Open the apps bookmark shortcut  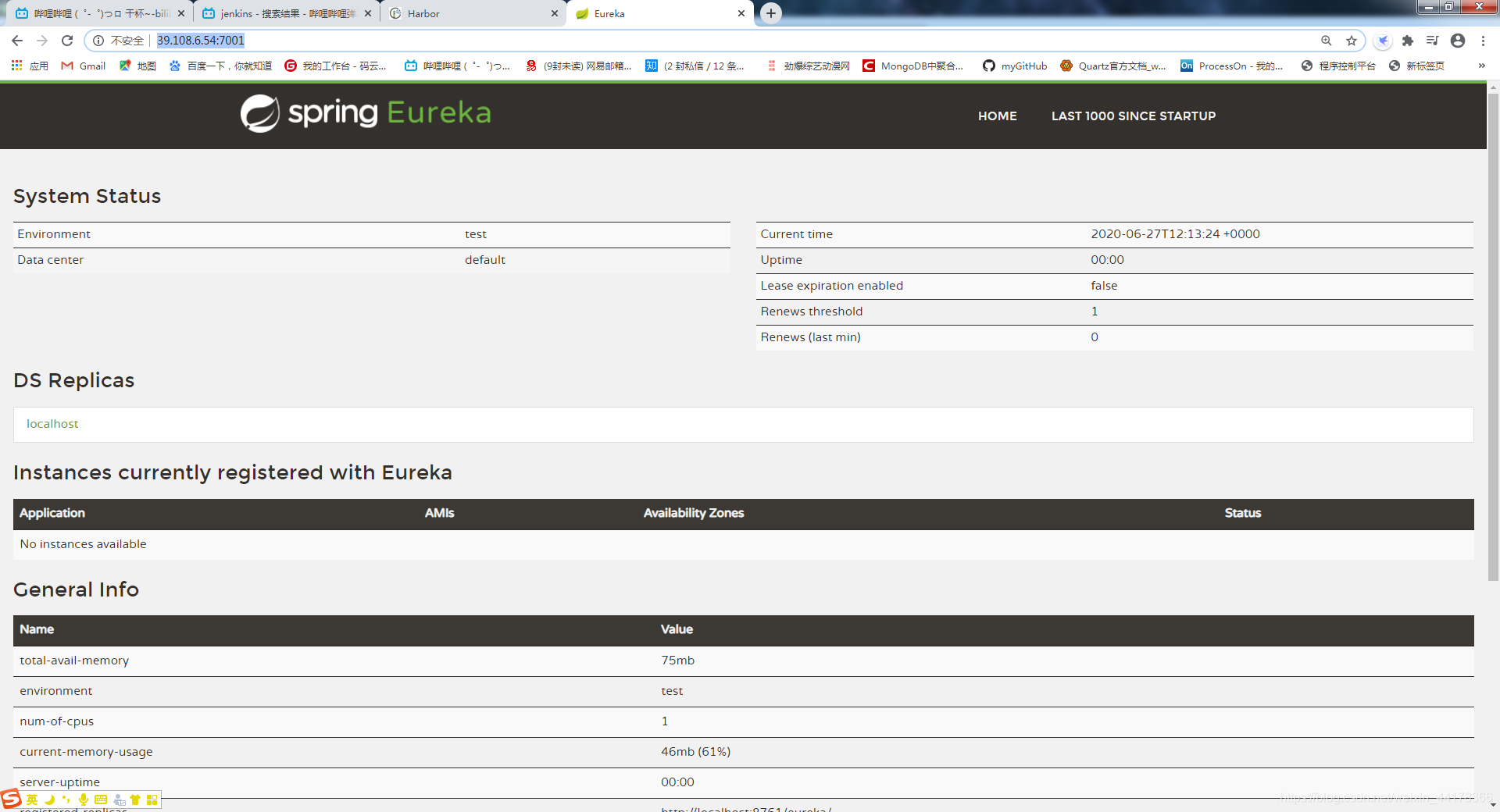30,66
